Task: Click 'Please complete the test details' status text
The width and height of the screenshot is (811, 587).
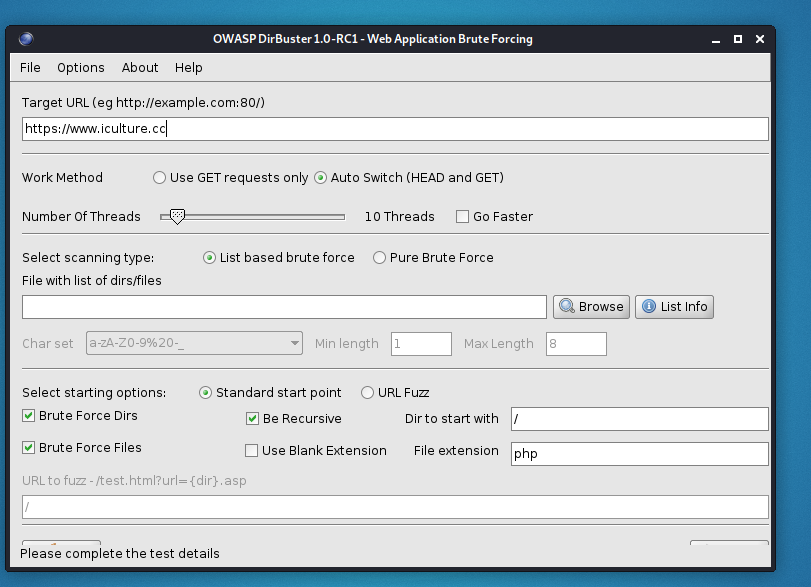Action: [119, 553]
